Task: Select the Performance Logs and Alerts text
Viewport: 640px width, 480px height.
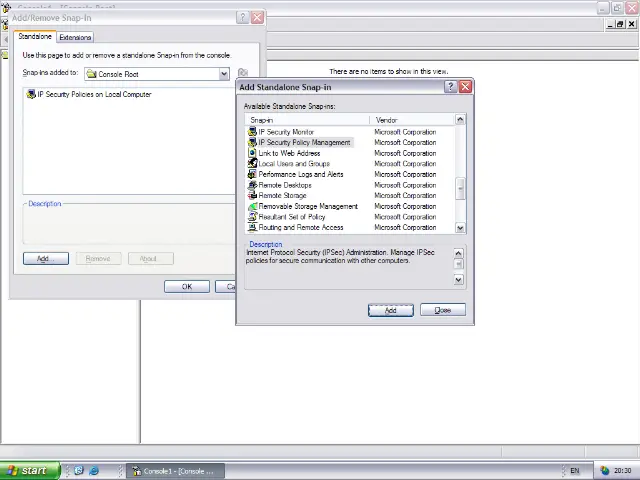Action: tap(301, 175)
